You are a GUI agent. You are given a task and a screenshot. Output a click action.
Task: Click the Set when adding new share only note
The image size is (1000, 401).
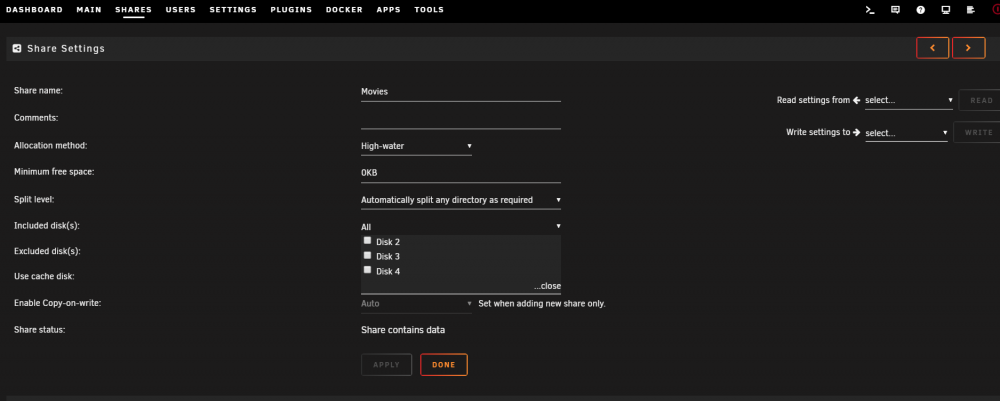click(541, 304)
